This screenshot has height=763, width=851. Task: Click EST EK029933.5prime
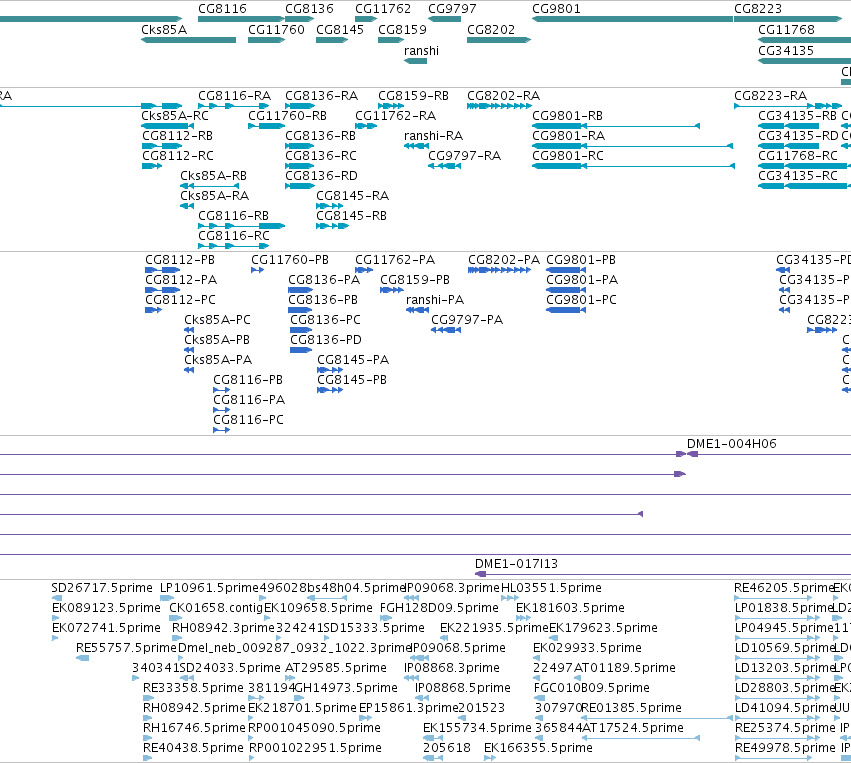point(587,648)
